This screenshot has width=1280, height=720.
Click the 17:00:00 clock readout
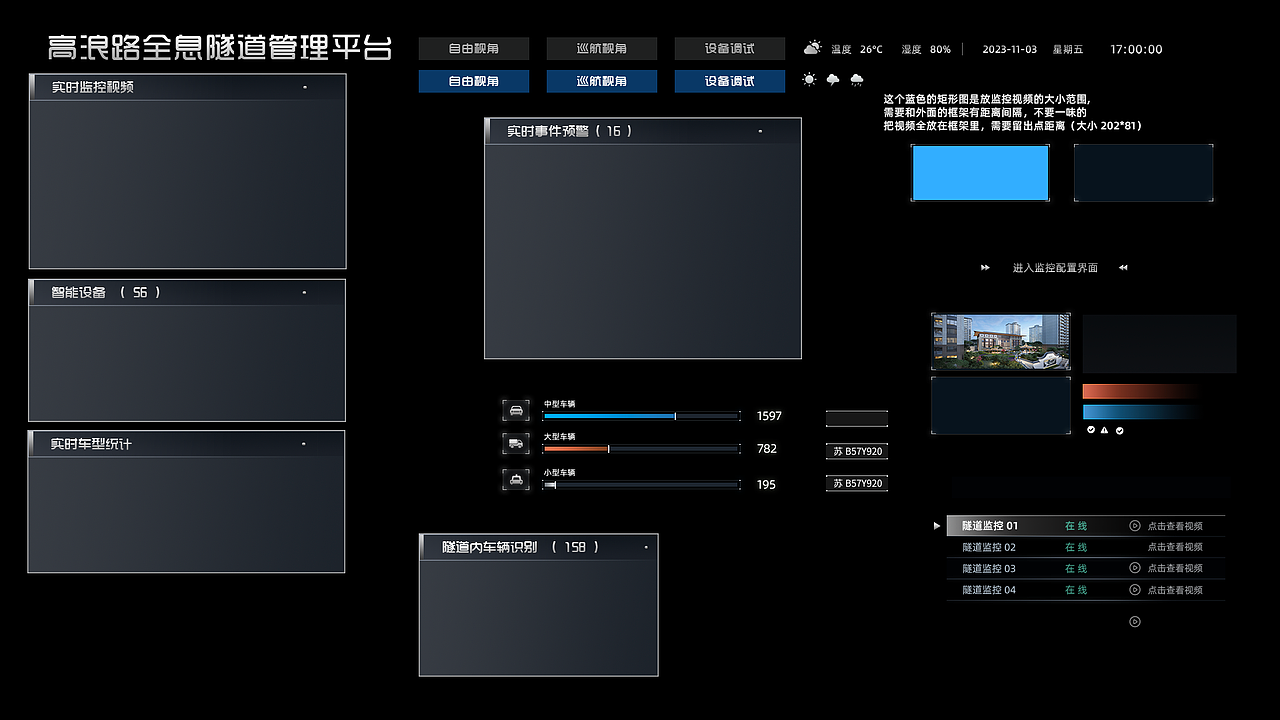click(1136, 49)
